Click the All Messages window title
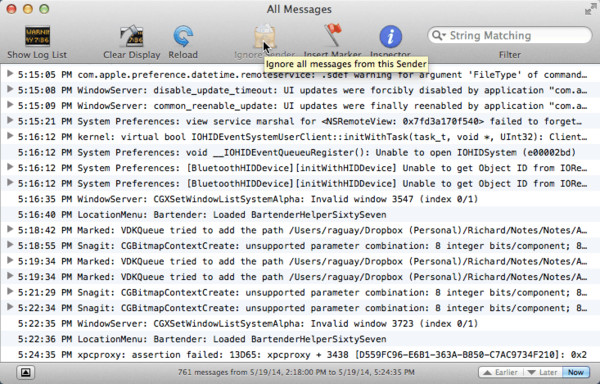The image size is (600, 384). pos(299,9)
